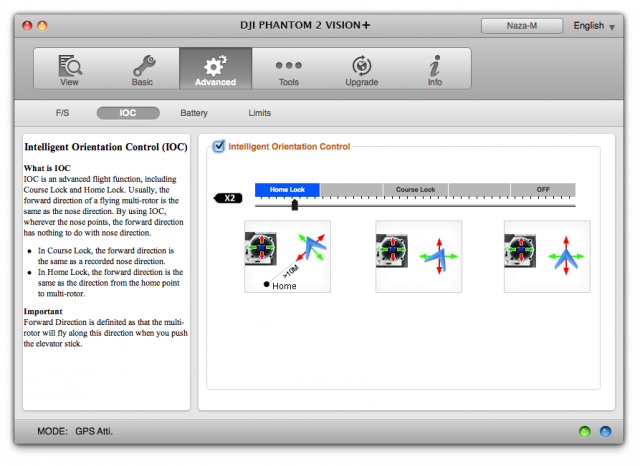This screenshot has height=466, width=640.
Task: Click the Course Lock diagram thumbnail
Action: coord(418,257)
